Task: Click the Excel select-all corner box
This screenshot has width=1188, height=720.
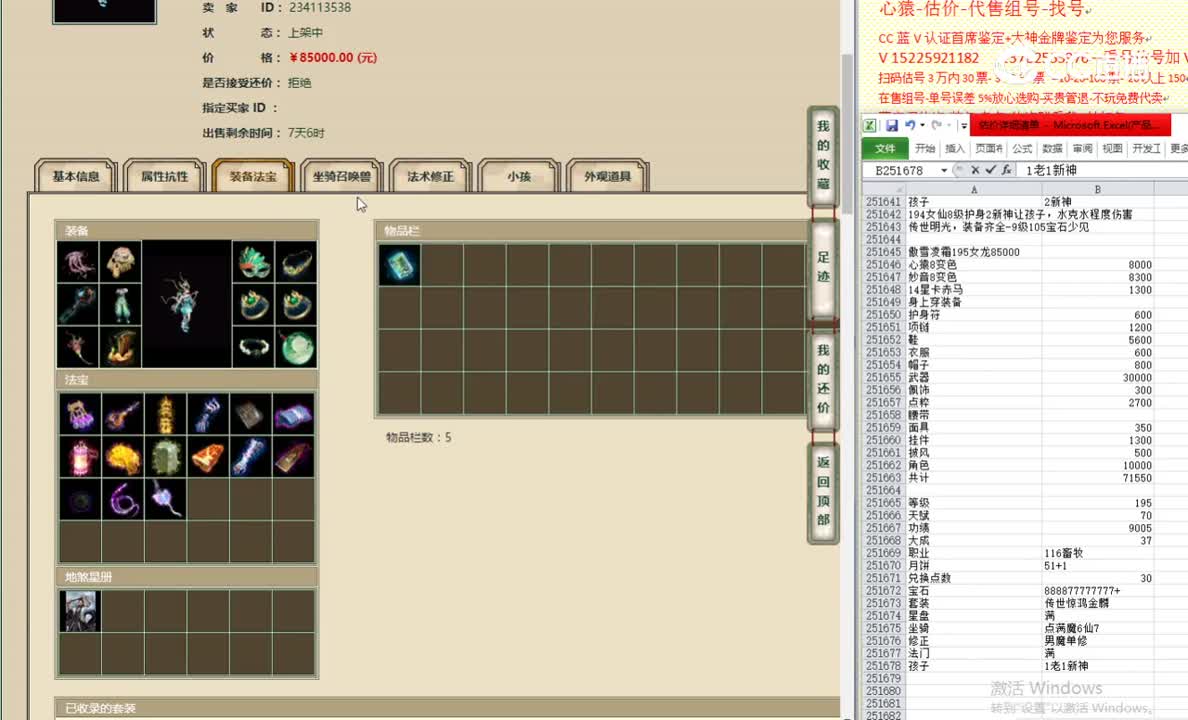Action: click(x=884, y=189)
